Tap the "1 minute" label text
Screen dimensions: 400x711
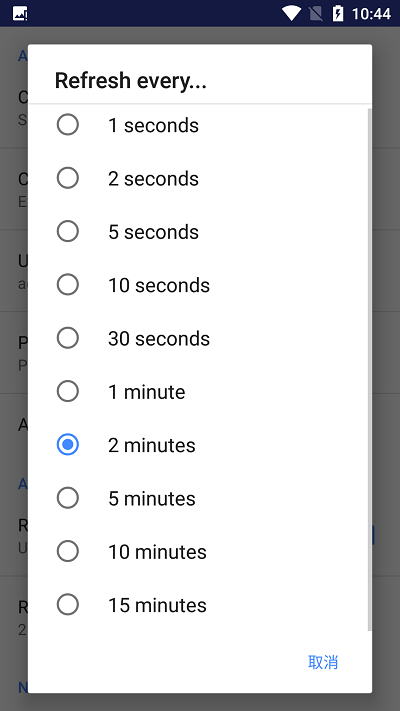click(x=146, y=392)
